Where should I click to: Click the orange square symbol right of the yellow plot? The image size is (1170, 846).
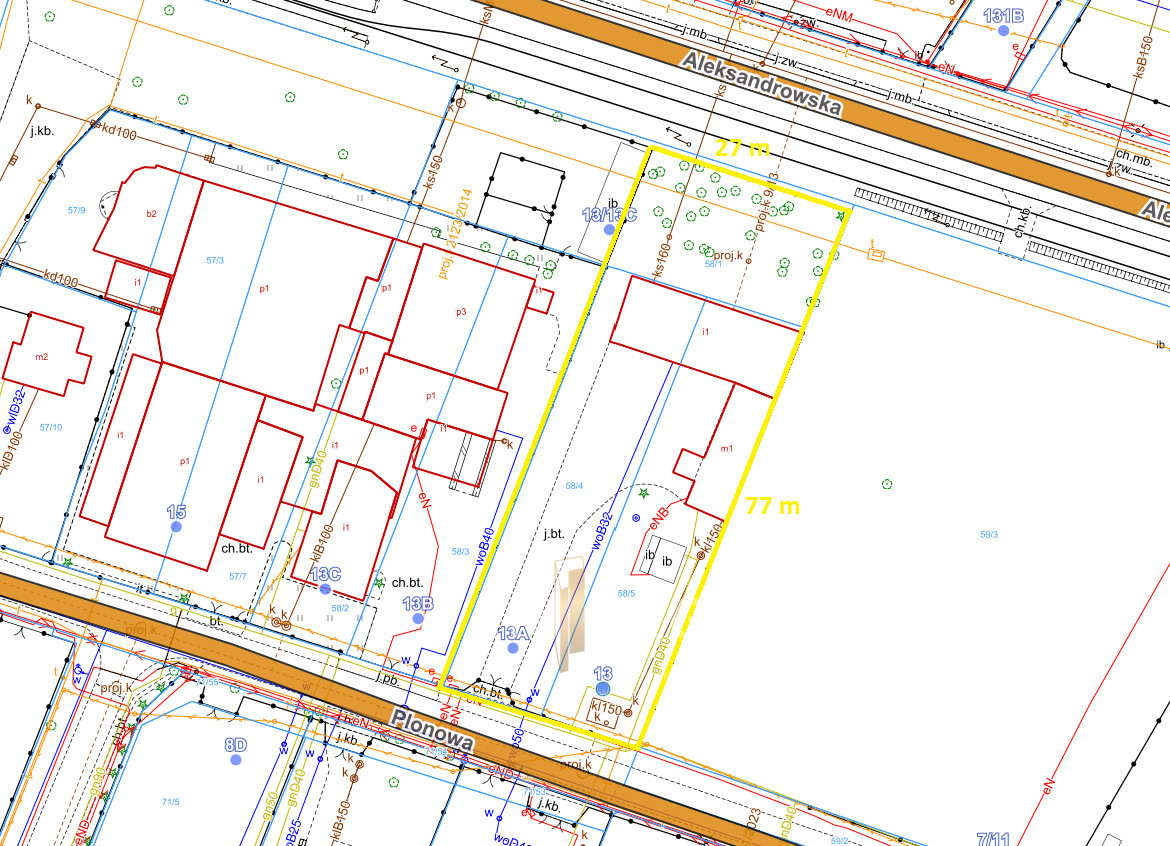pyautogui.click(x=876, y=254)
